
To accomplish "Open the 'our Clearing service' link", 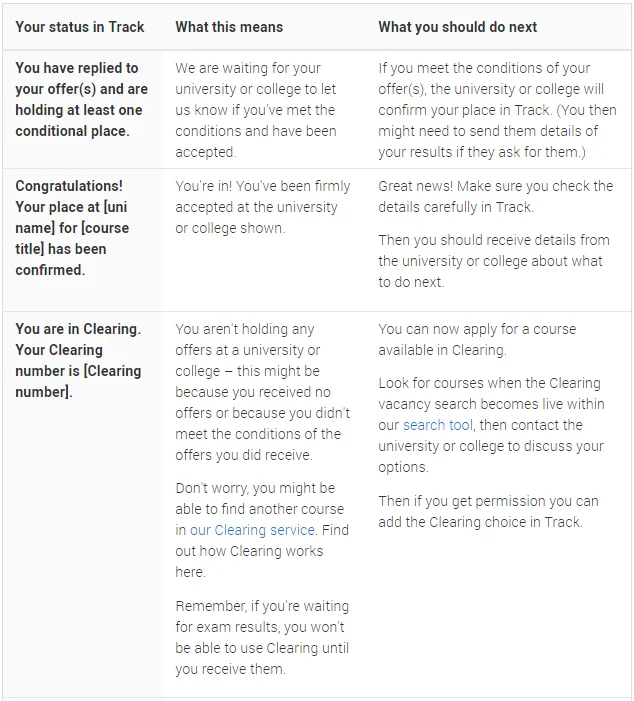I will click(x=252, y=530).
